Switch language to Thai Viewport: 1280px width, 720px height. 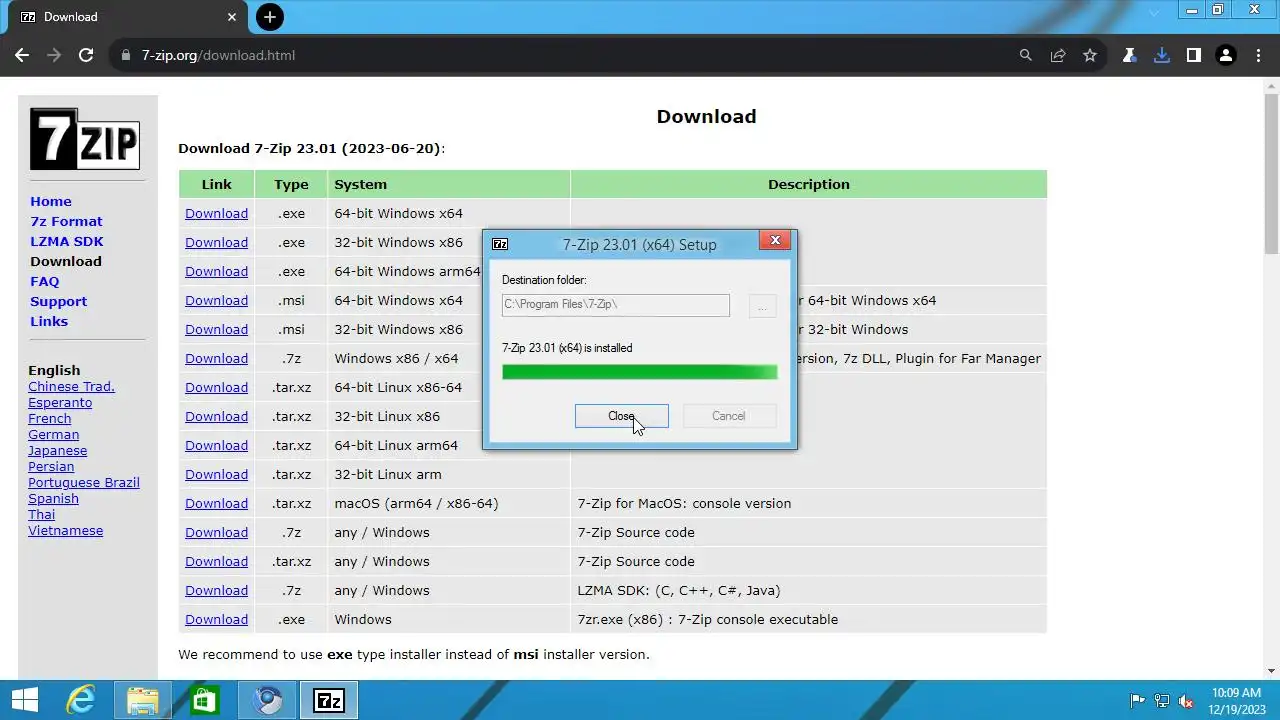coord(41,514)
